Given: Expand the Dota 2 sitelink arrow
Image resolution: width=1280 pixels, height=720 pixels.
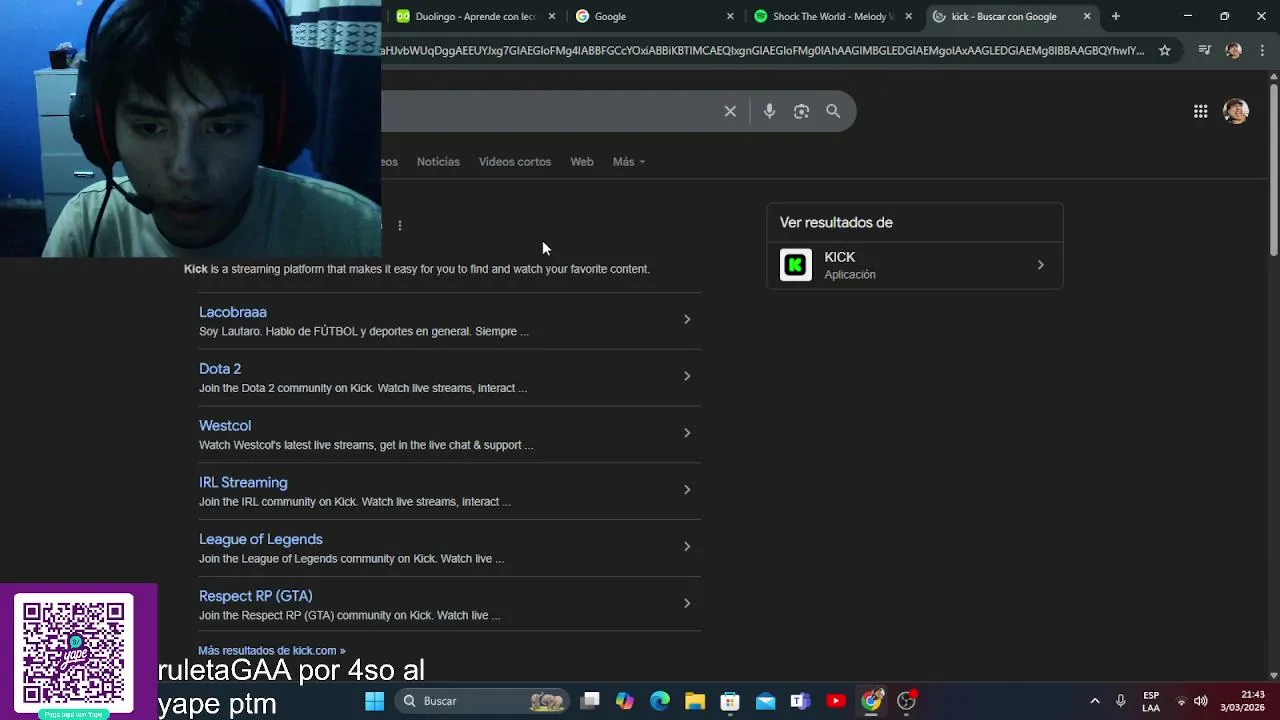Looking at the screenshot, I should click(x=687, y=376).
